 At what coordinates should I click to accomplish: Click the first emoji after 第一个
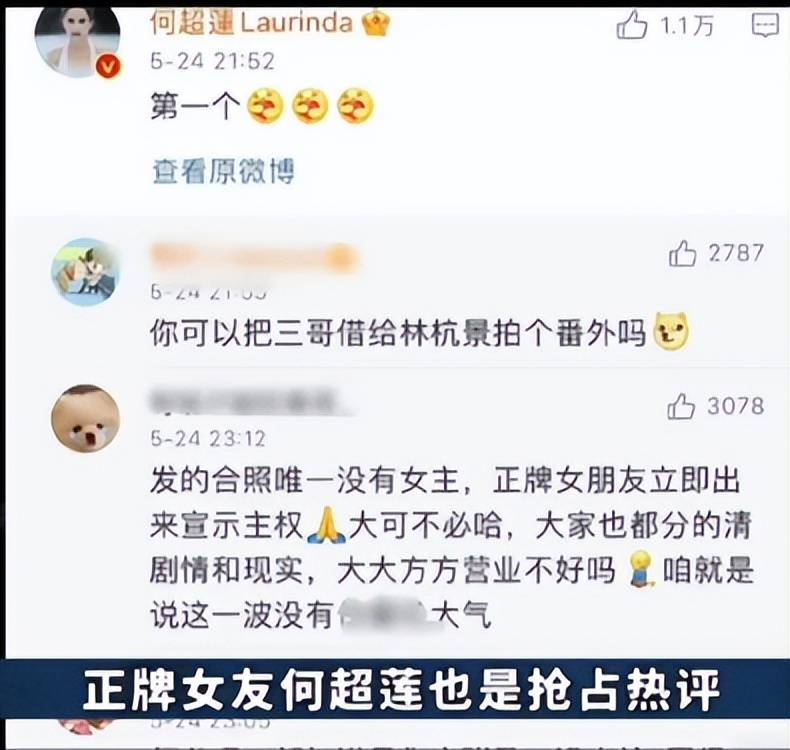pyautogui.click(x=265, y=106)
